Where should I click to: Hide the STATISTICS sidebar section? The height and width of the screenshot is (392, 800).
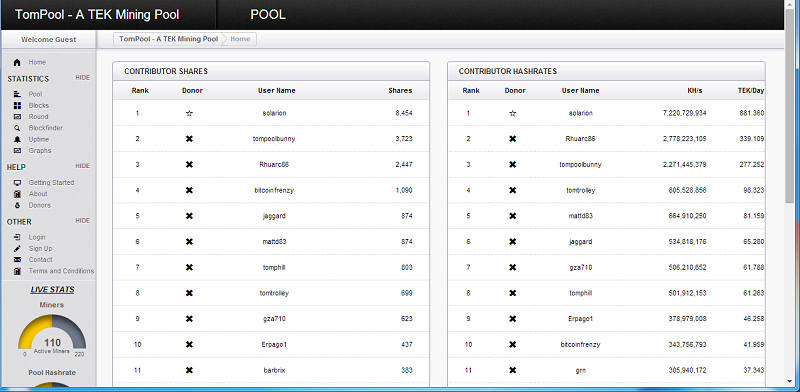pyautogui.click(x=83, y=78)
